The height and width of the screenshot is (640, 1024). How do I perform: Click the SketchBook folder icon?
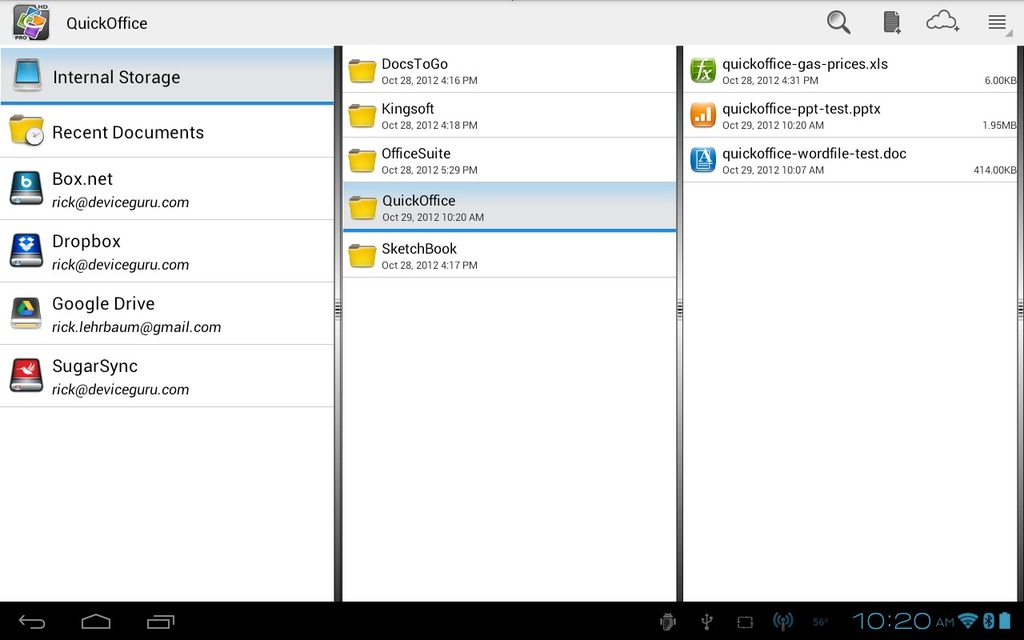point(362,255)
